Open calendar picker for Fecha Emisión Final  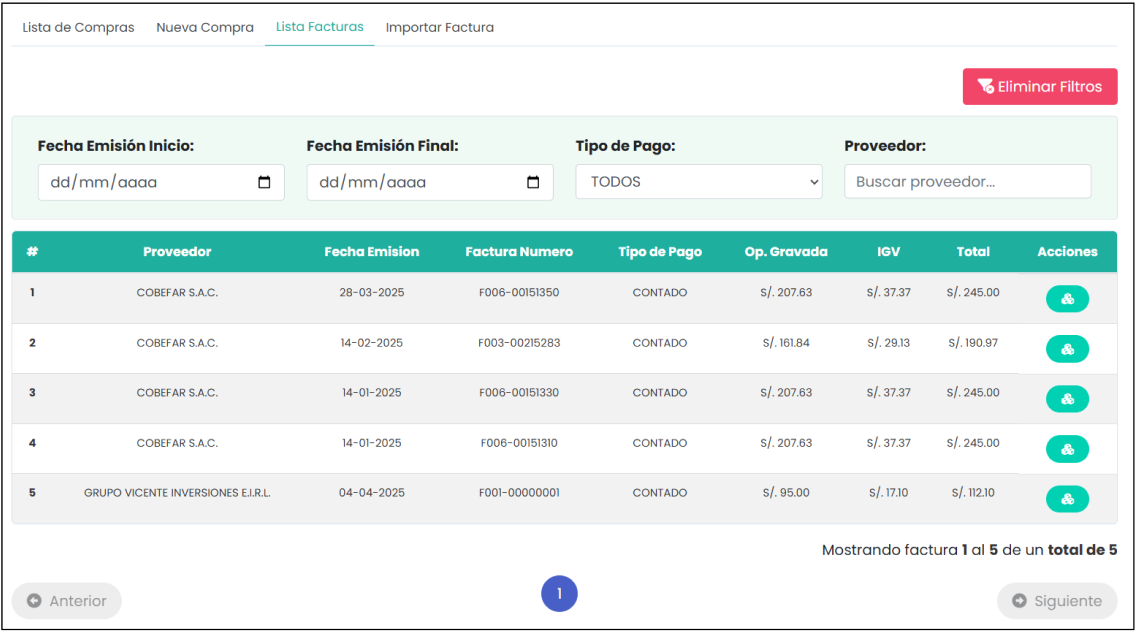point(533,183)
